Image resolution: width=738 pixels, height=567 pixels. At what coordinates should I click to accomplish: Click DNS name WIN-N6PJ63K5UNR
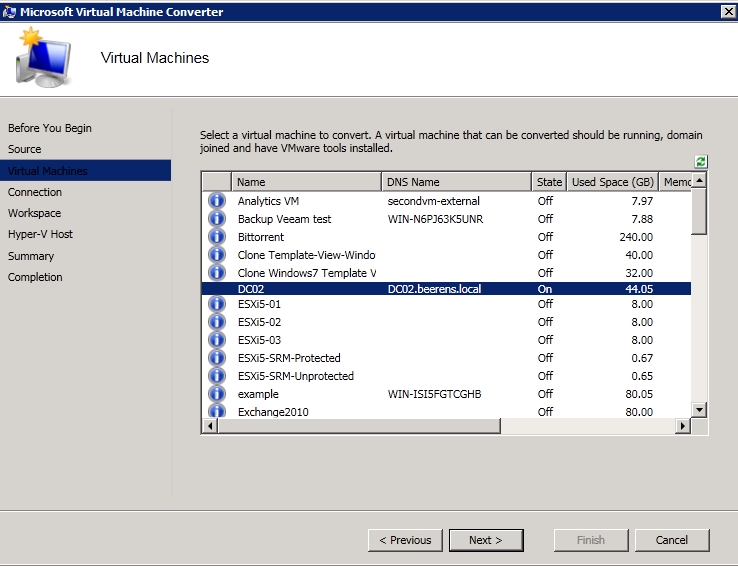click(x=435, y=219)
